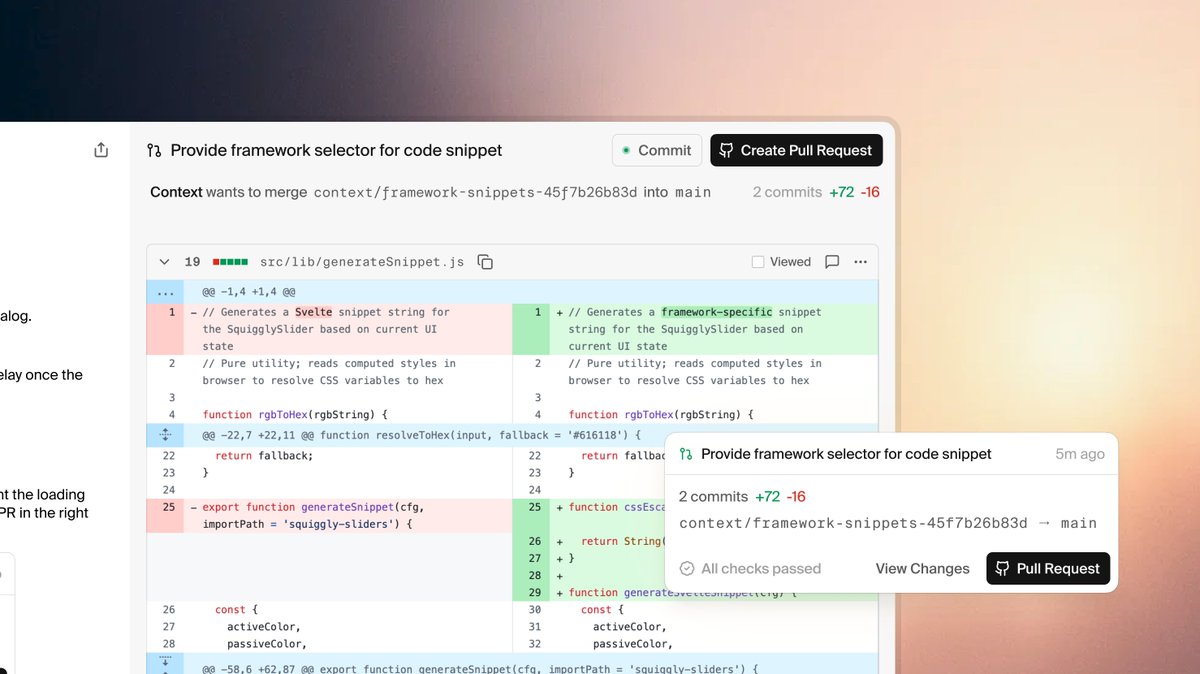Click activeColor, line on the left side
This screenshot has height=674, width=1200.
pos(263,627)
